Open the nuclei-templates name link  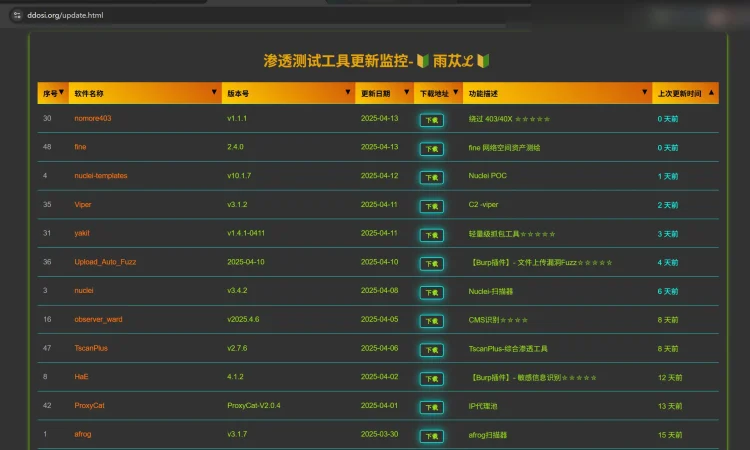point(101,176)
